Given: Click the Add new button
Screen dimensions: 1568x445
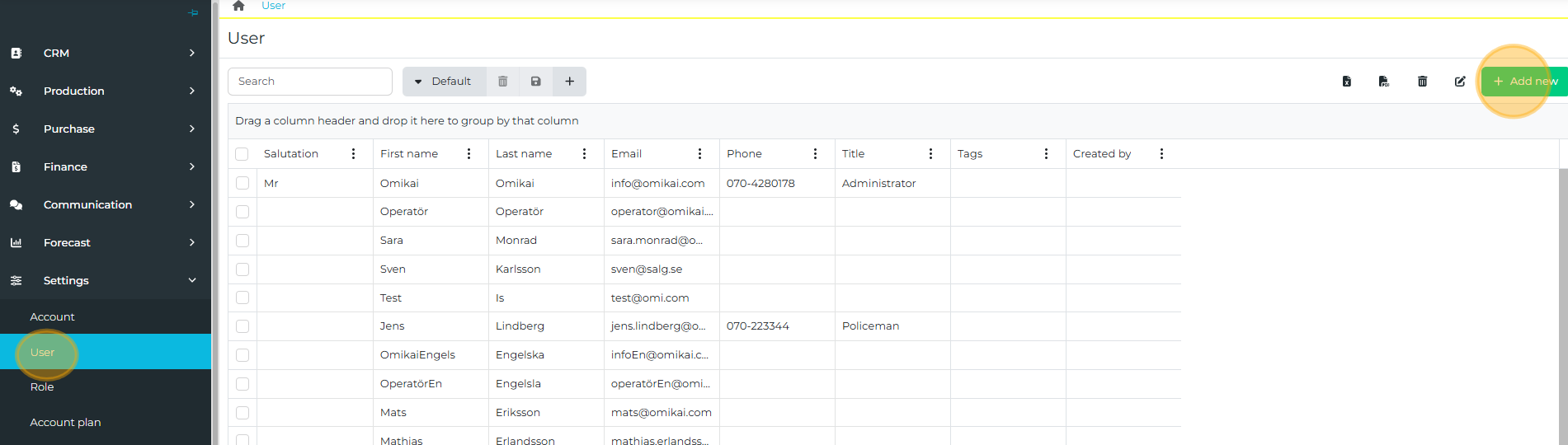Looking at the screenshot, I should (x=1524, y=82).
